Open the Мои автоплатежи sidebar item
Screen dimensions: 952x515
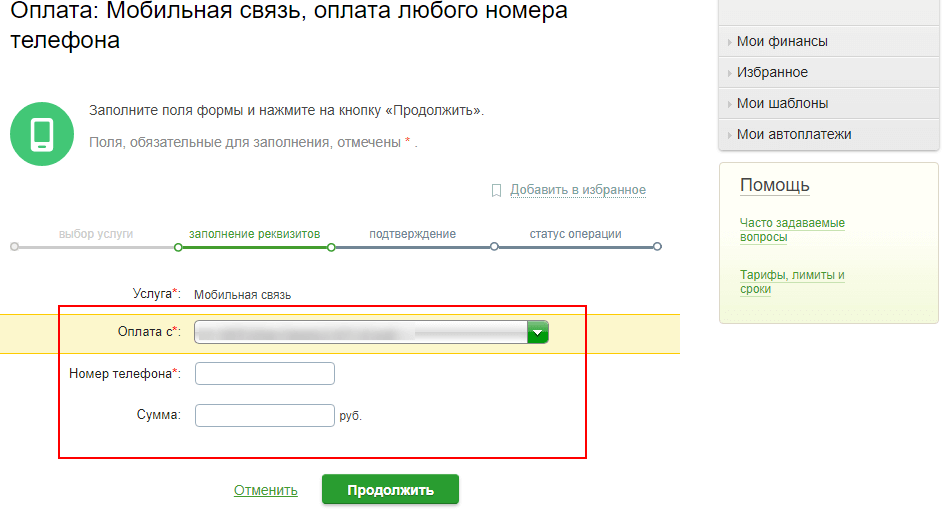point(794,134)
